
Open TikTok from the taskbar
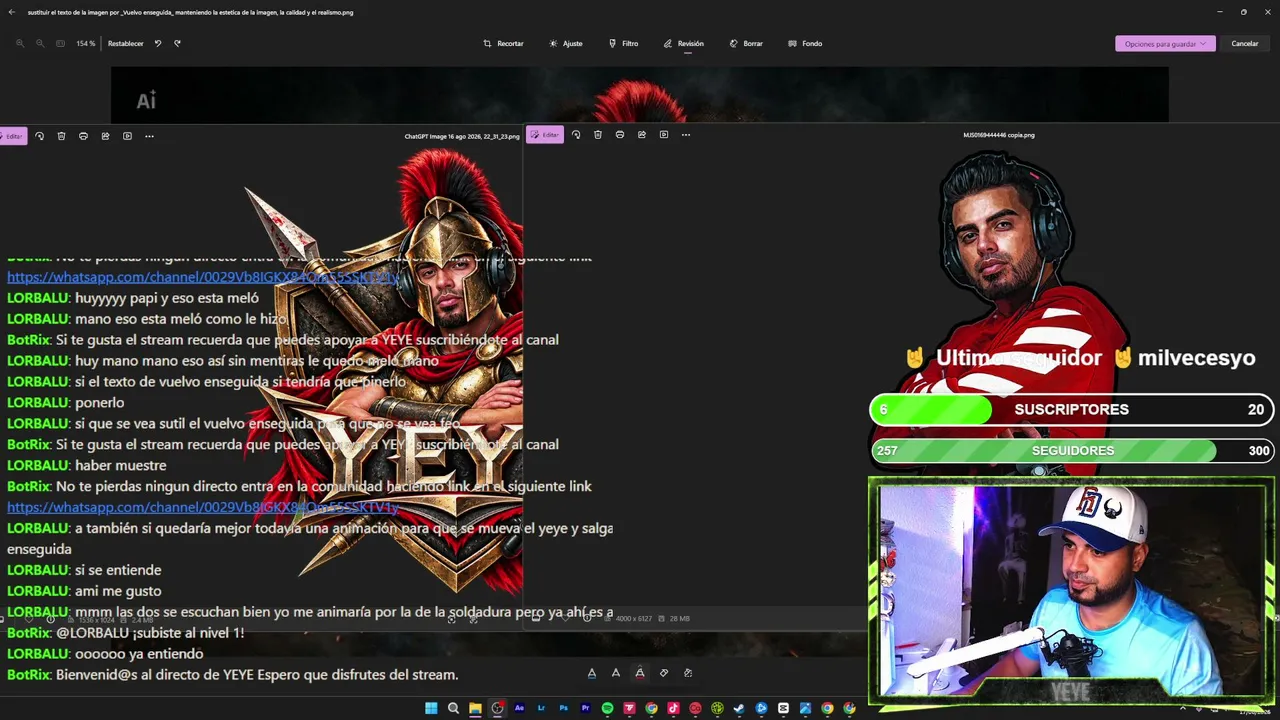pos(673,709)
